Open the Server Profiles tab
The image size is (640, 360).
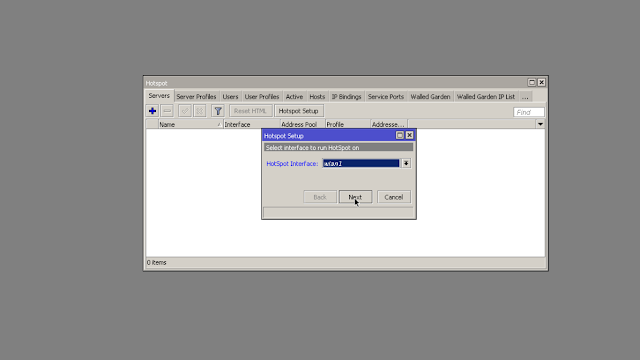pyautogui.click(x=196, y=97)
